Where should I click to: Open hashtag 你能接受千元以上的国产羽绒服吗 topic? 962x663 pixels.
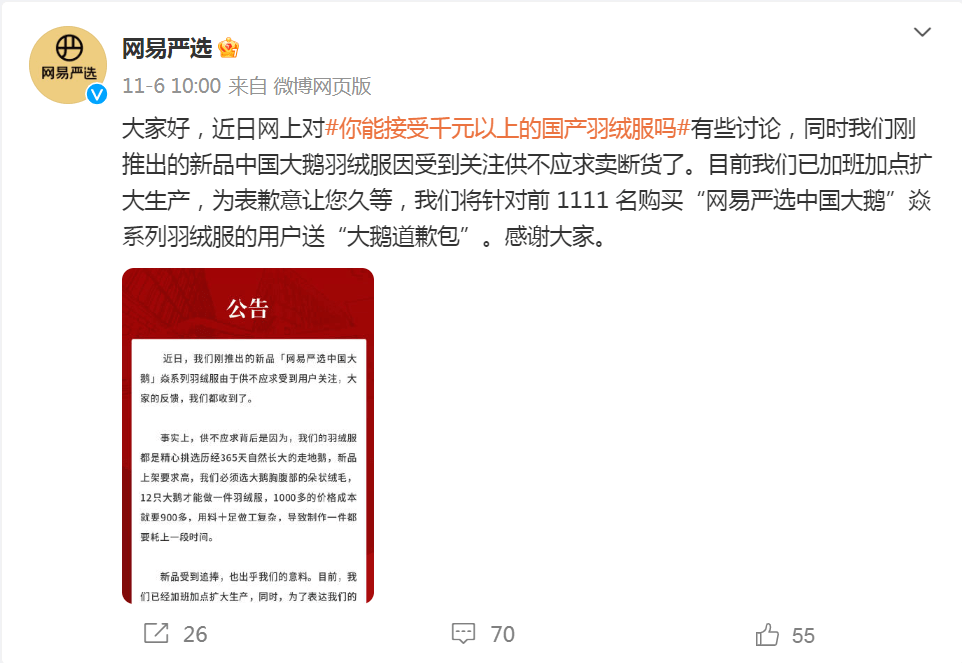coord(507,129)
